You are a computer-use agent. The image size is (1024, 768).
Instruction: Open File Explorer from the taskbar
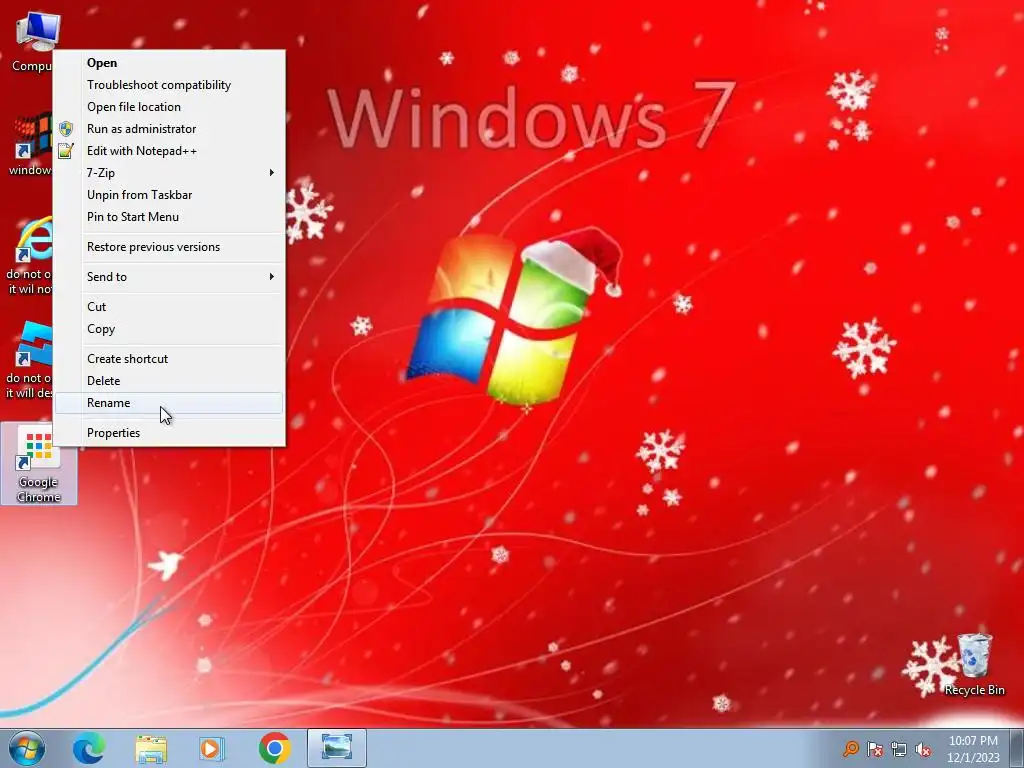pos(151,748)
